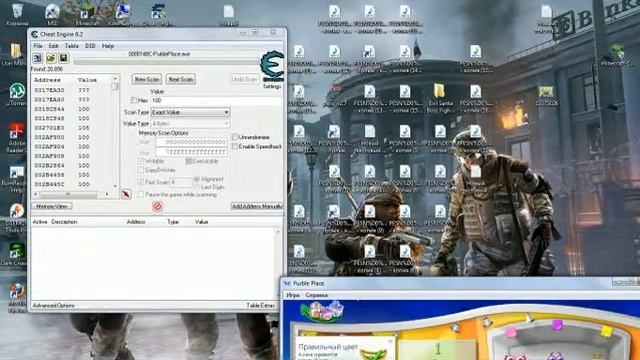This screenshot has width=640, height=360.
Task: Select the Last Digits radio button
Action: click(x=197, y=187)
